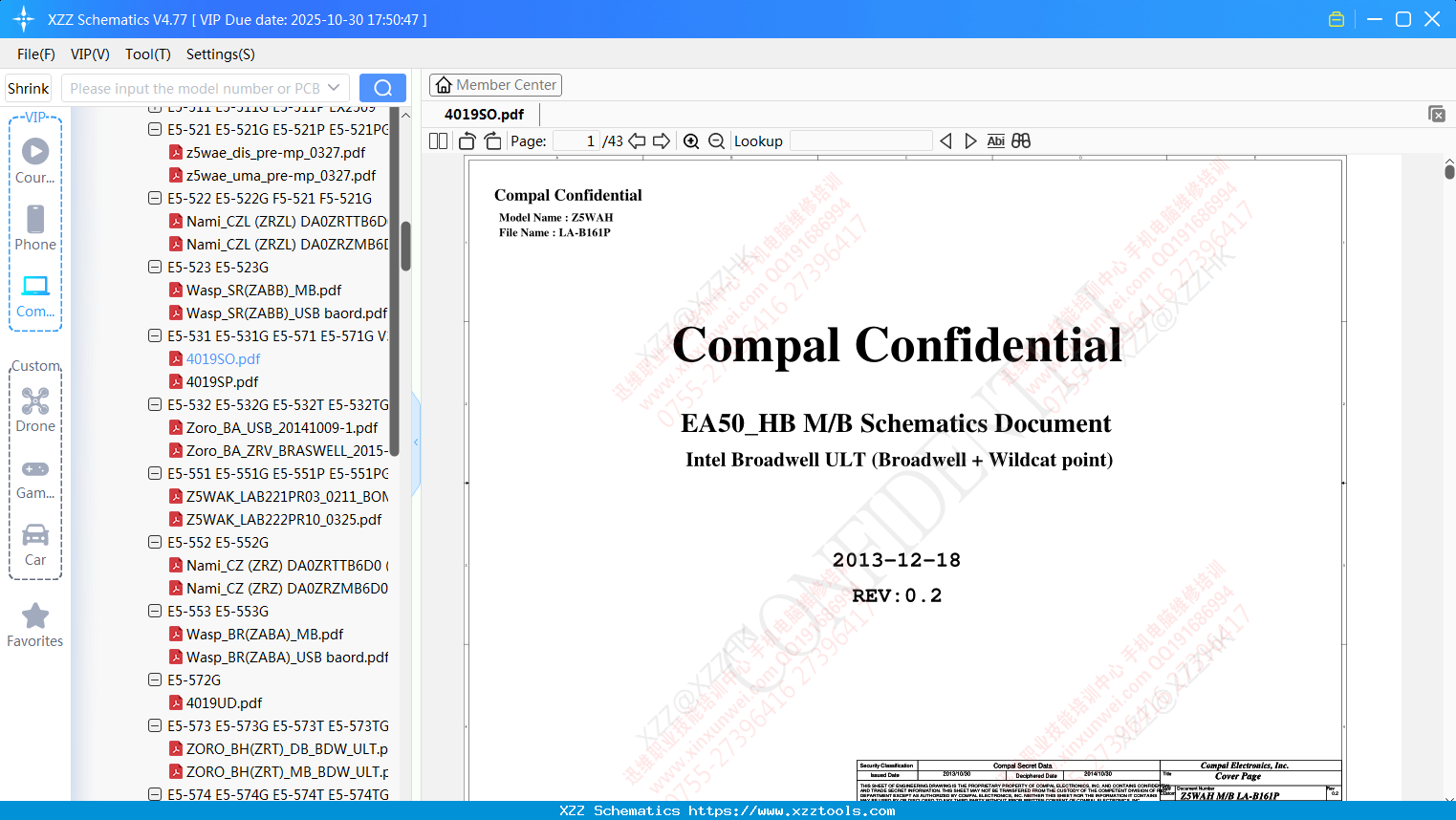1456x820 pixels.
Task: Open the Car category
Action: (35, 545)
